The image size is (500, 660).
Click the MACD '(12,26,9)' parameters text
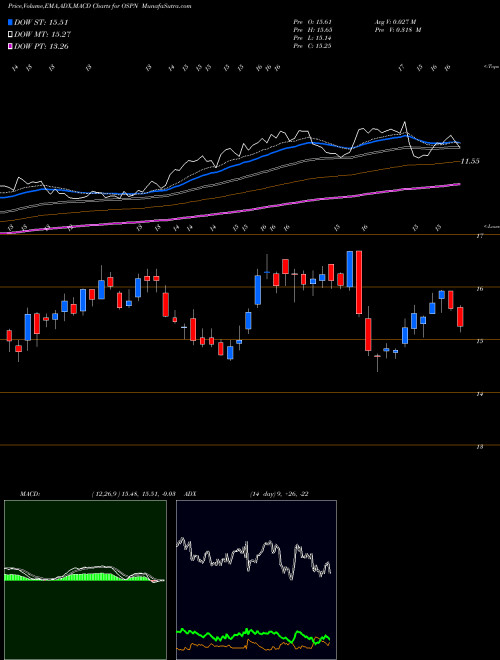(106, 494)
